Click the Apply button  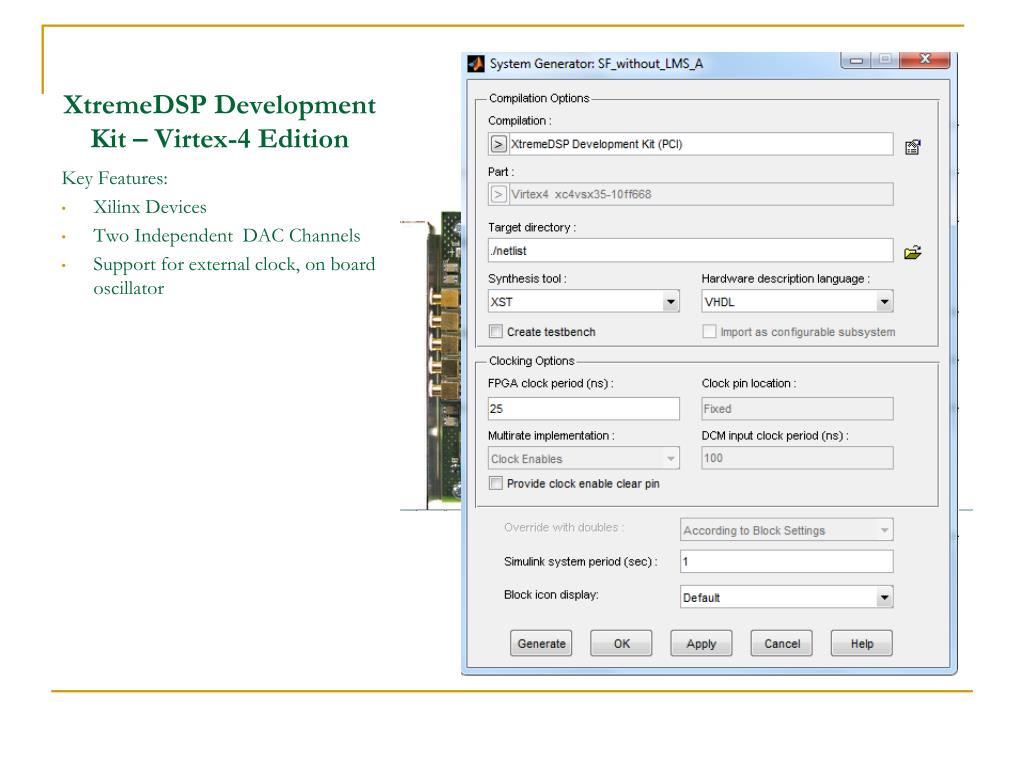[701, 643]
